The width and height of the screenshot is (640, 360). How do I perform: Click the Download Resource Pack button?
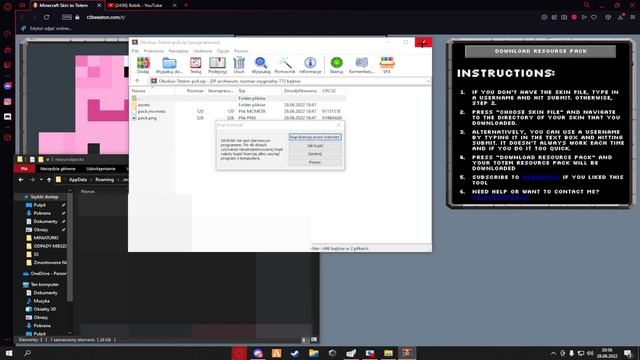tap(540, 51)
